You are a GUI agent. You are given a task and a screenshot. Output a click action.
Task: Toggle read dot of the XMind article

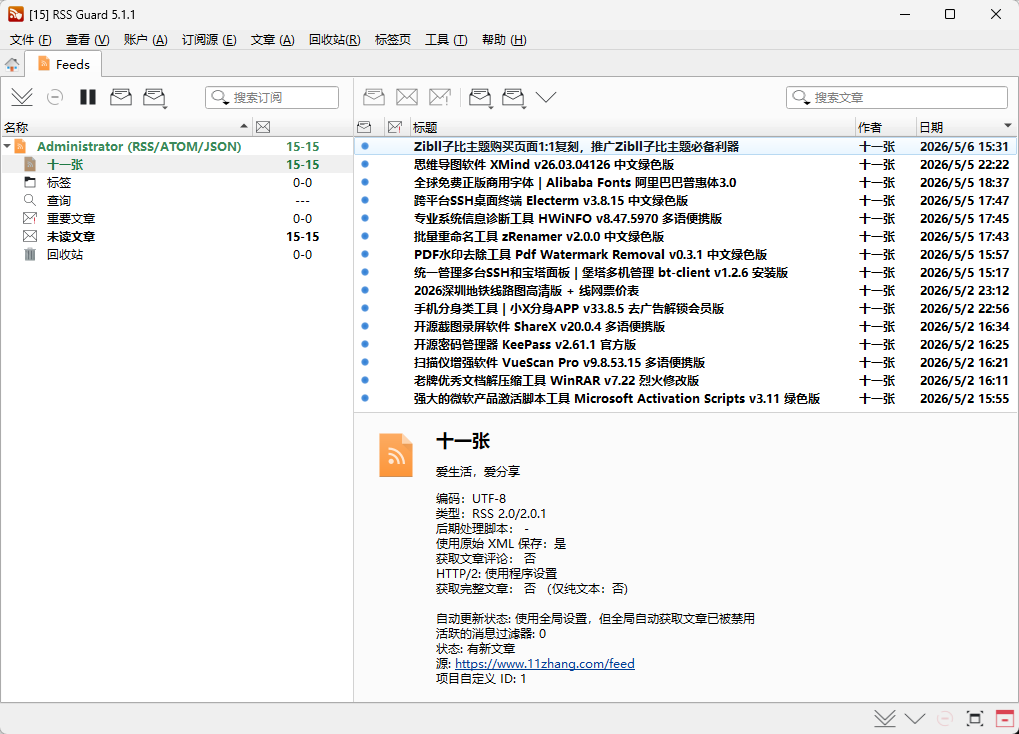pyautogui.click(x=365, y=164)
